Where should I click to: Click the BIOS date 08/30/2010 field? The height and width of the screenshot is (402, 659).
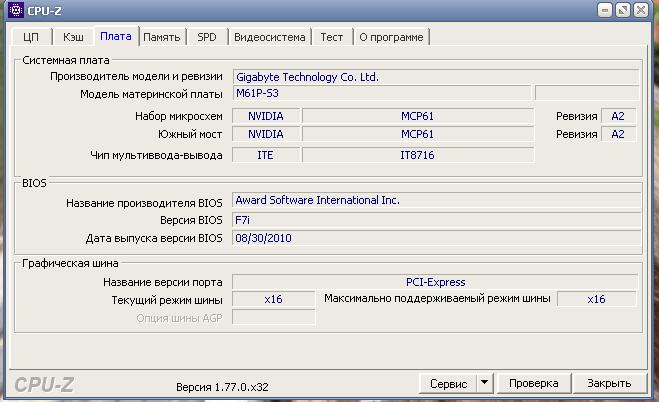click(436, 238)
